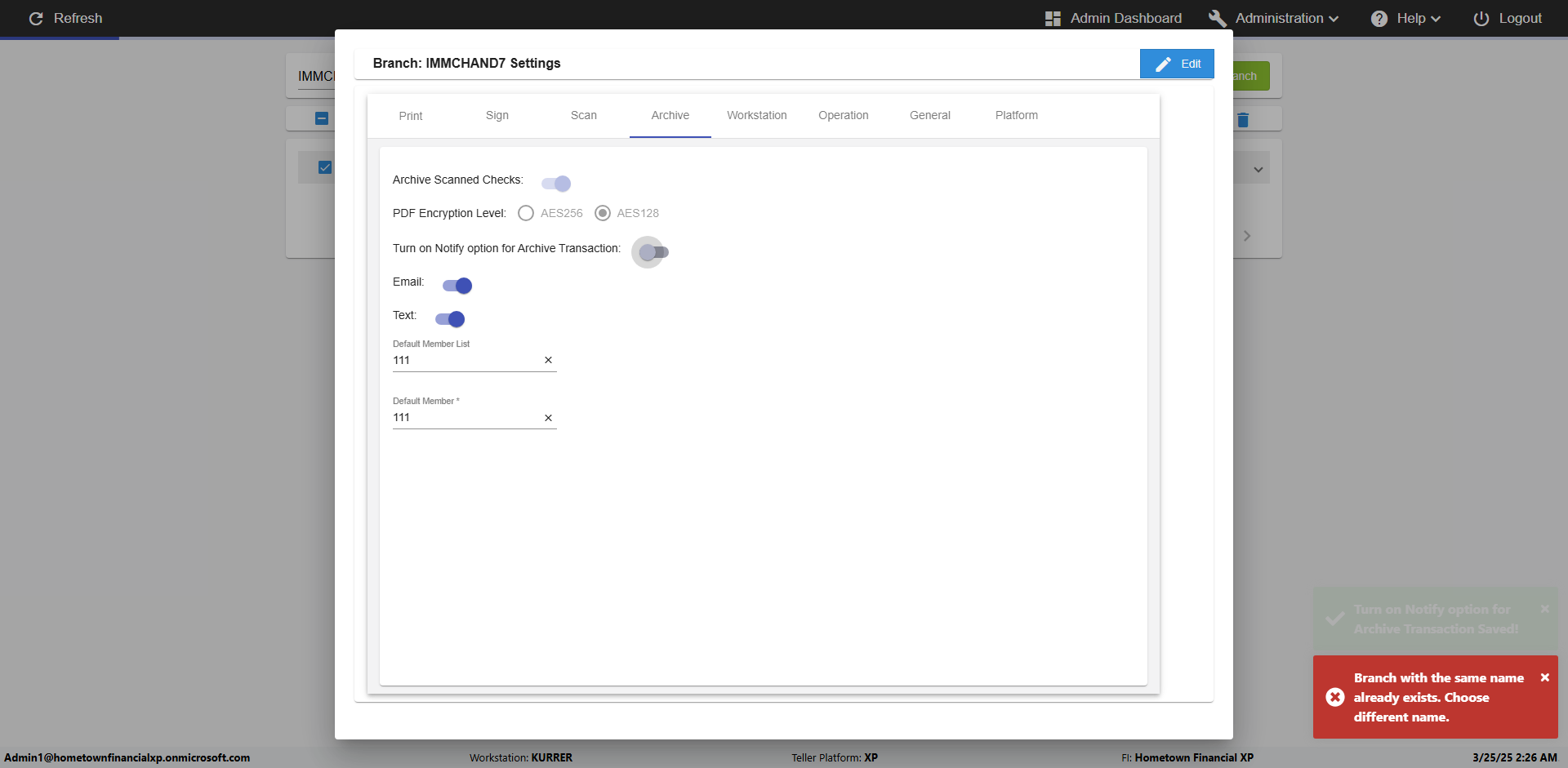Switch to the Operation tab

pyautogui.click(x=844, y=116)
